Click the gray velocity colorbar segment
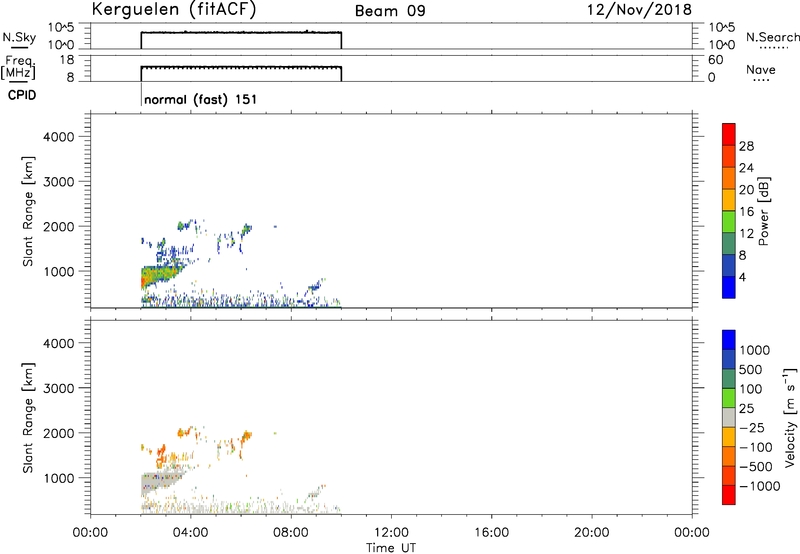The image size is (800, 554). pos(729,418)
